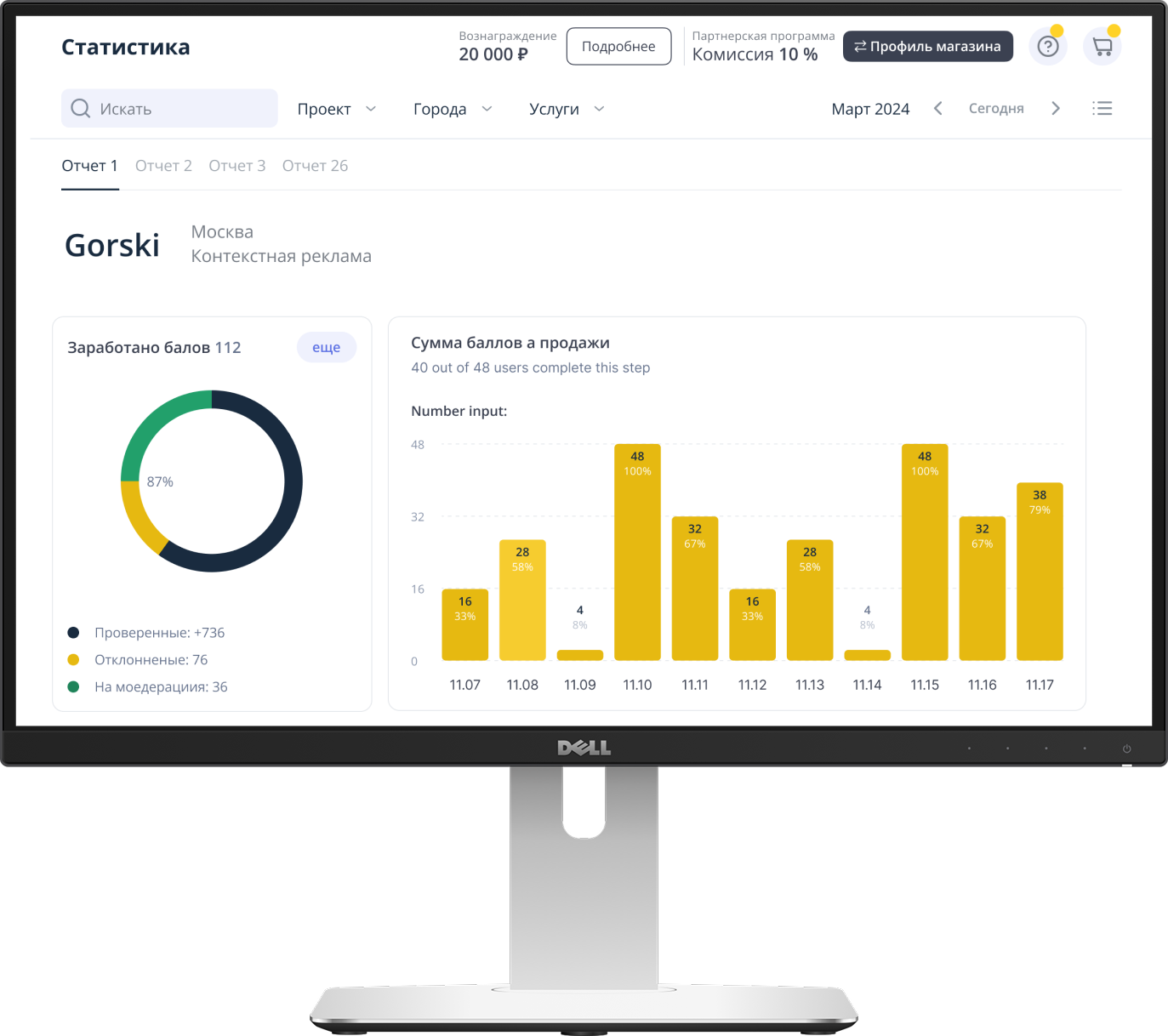Click the Gorski project title
The height and width of the screenshot is (1036, 1168).
point(112,245)
